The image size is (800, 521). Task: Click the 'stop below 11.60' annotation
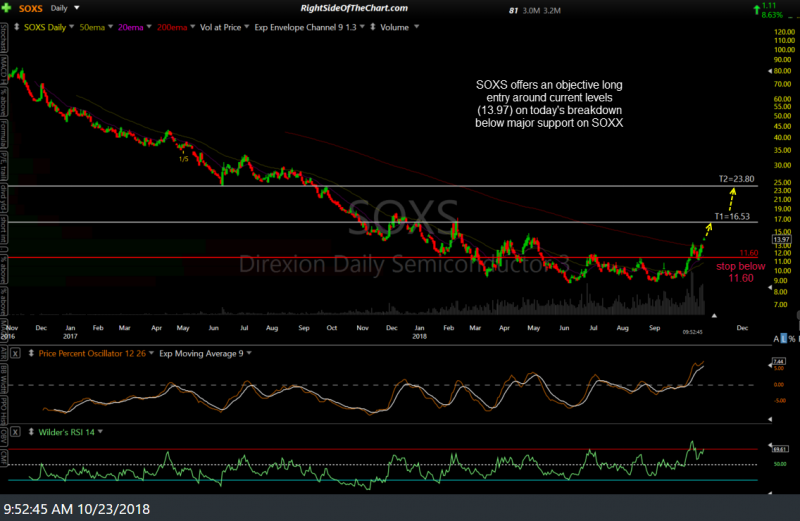pos(741,272)
